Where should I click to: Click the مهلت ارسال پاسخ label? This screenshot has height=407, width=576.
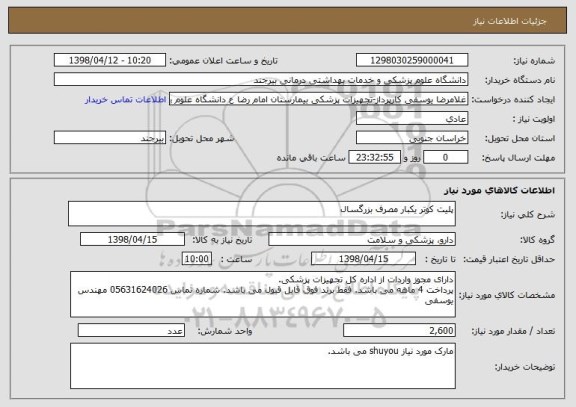(x=518, y=158)
